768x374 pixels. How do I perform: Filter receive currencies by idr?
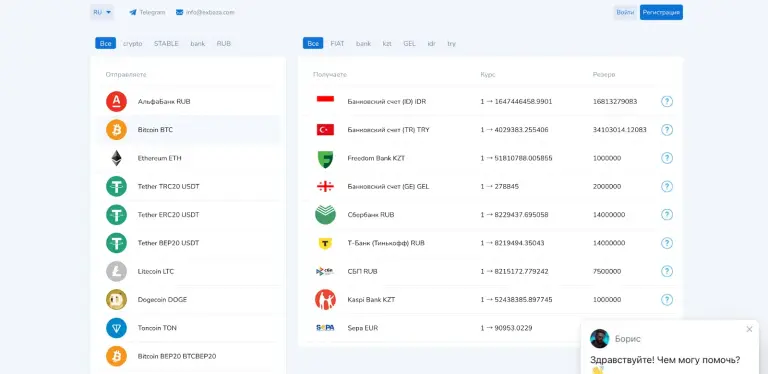(432, 44)
